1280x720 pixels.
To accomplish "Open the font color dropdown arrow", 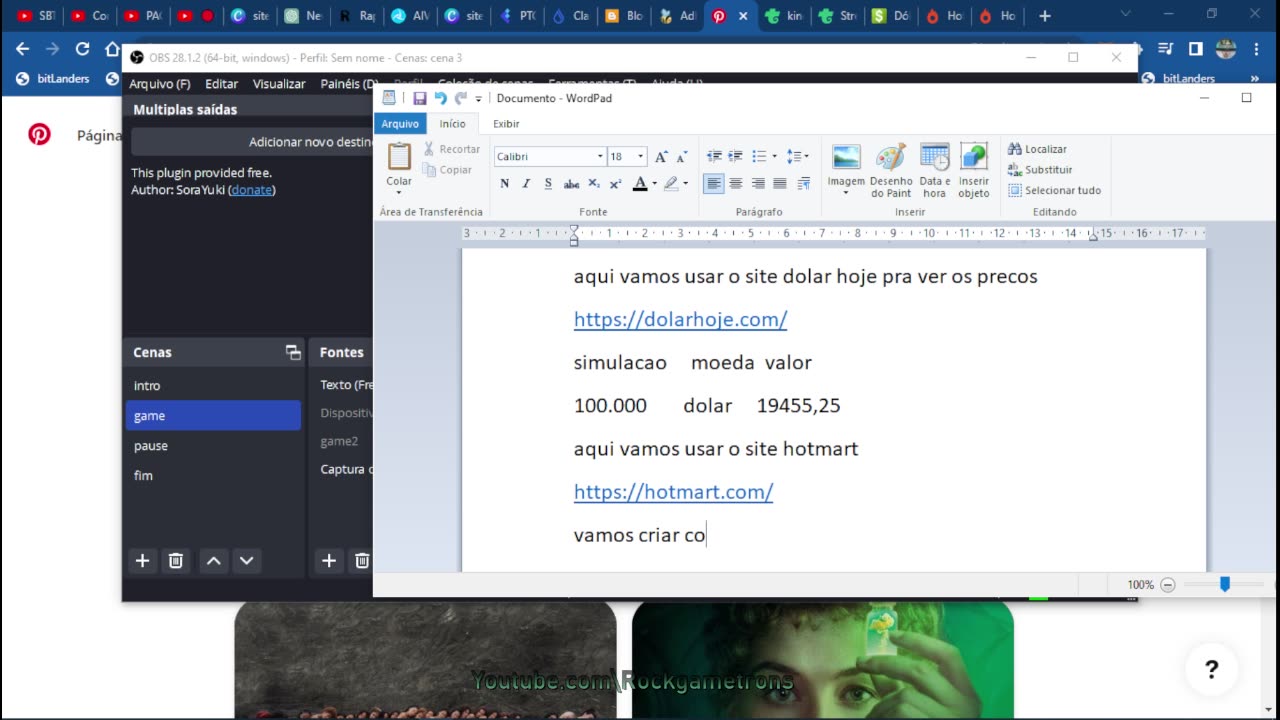I will tap(654, 184).
